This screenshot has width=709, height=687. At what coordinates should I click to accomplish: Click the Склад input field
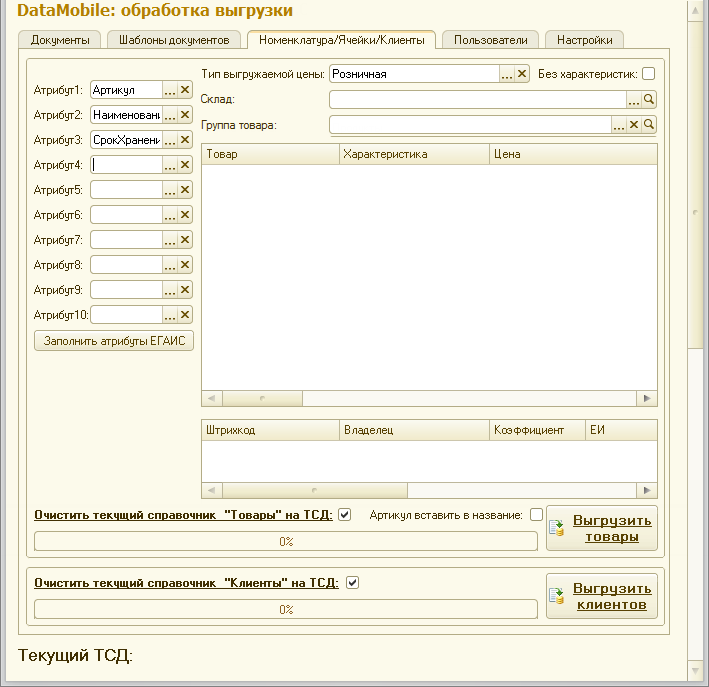coord(478,99)
